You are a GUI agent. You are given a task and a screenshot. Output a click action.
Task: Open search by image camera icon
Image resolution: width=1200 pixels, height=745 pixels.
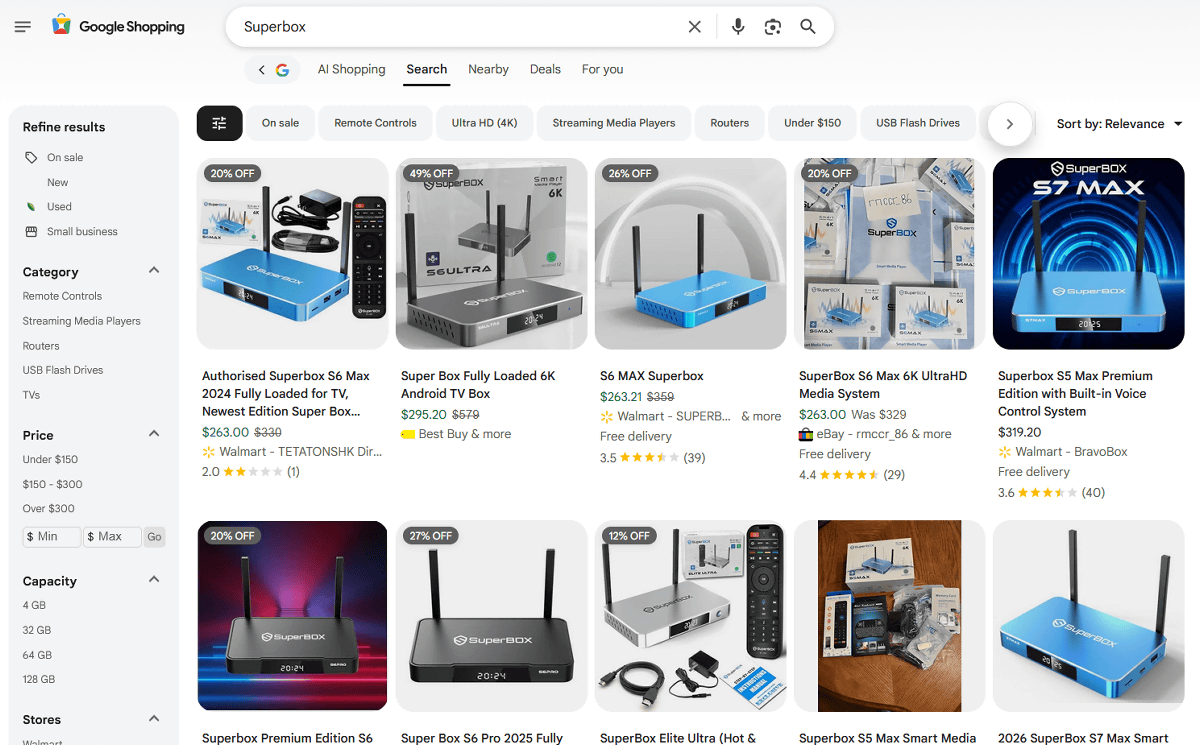pos(772,27)
